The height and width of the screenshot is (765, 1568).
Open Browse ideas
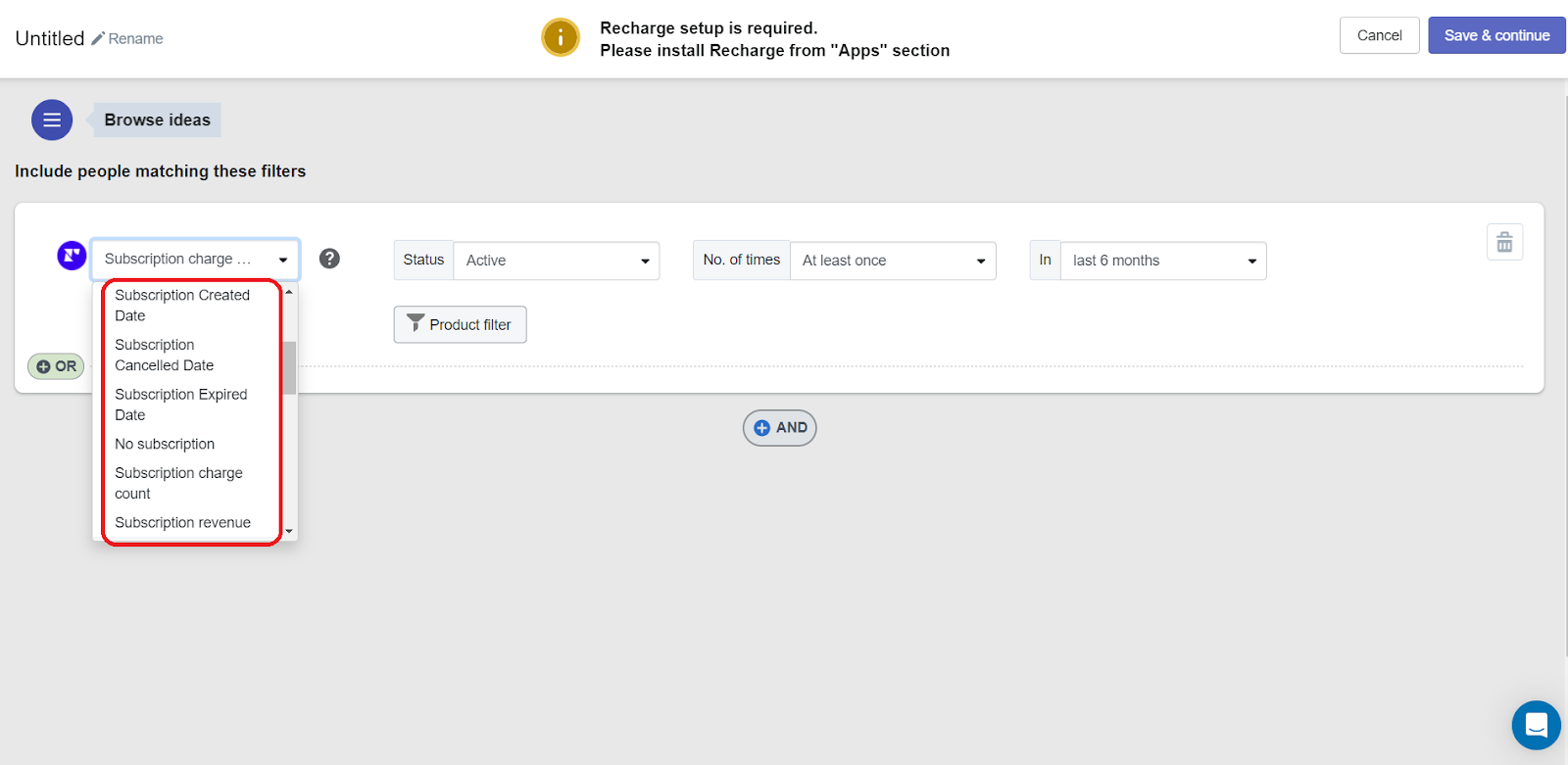tap(157, 120)
